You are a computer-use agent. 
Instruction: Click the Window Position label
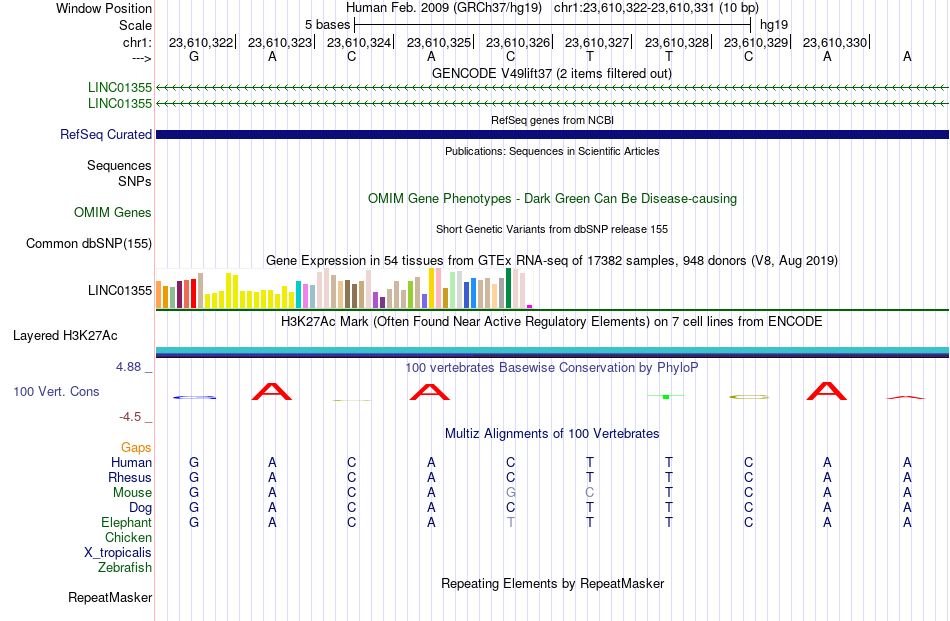pos(104,8)
